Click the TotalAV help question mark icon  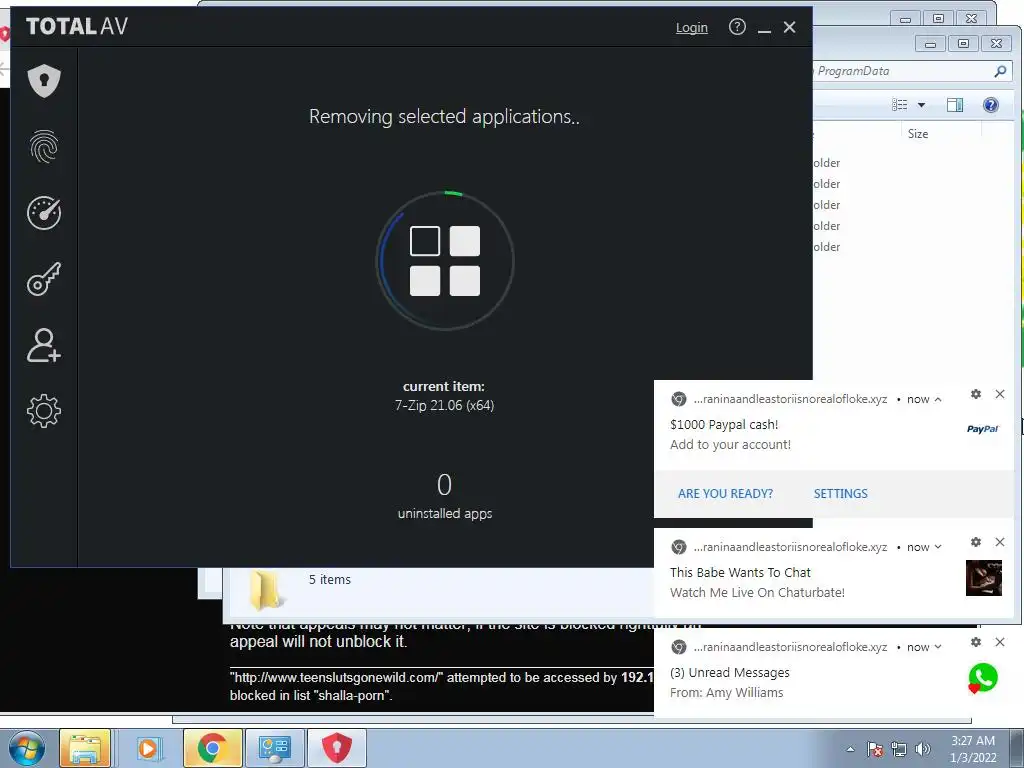pyautogui.click(x=737, y=27)
